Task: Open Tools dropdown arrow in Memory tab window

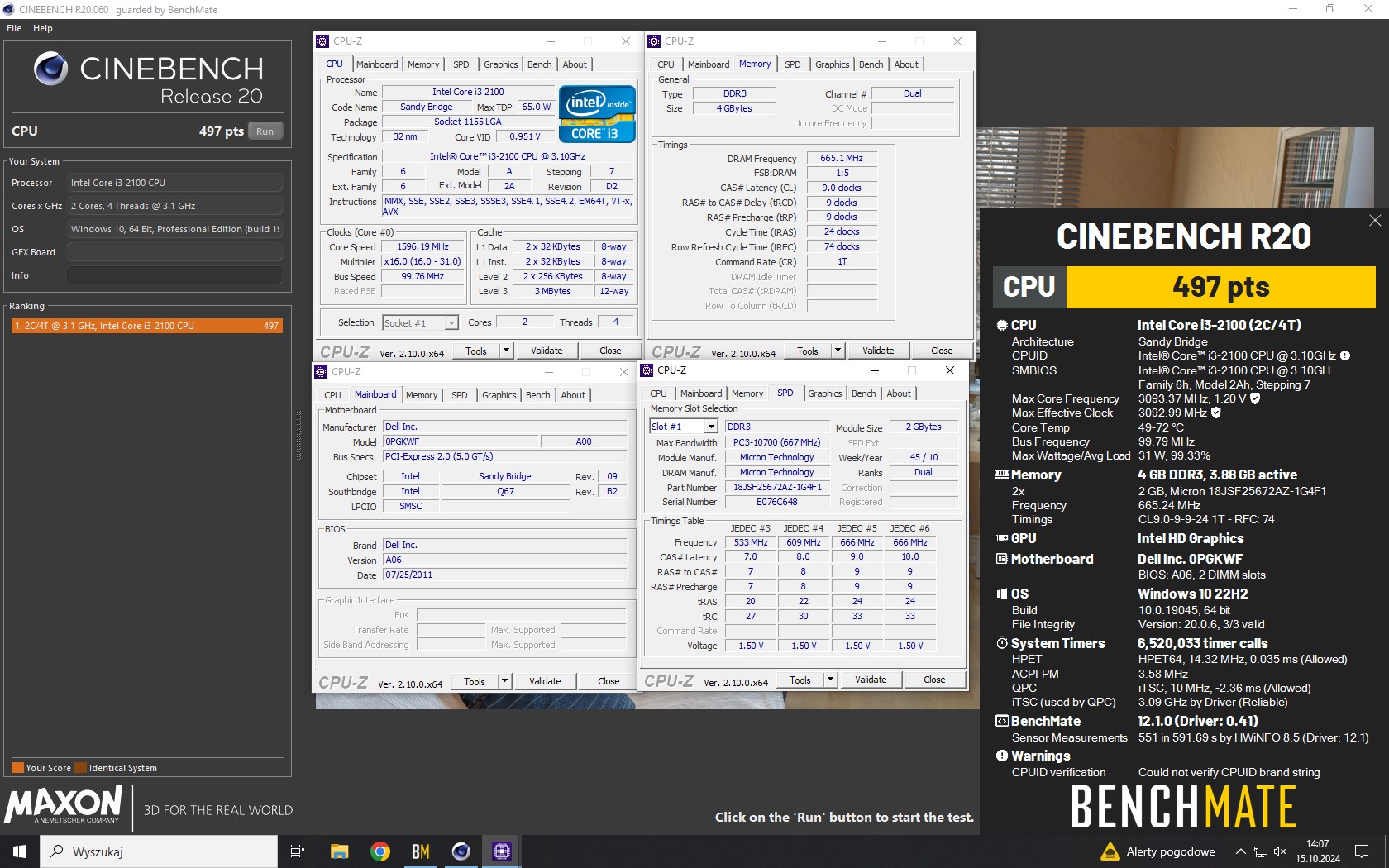Action: click(x=838, y=351)
